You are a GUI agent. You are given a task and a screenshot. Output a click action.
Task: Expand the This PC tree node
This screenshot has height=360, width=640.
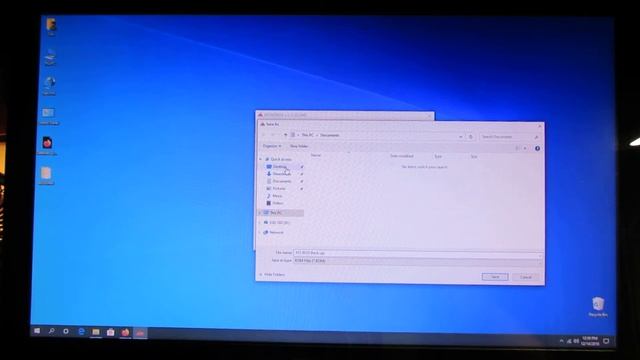coord(260,213)
